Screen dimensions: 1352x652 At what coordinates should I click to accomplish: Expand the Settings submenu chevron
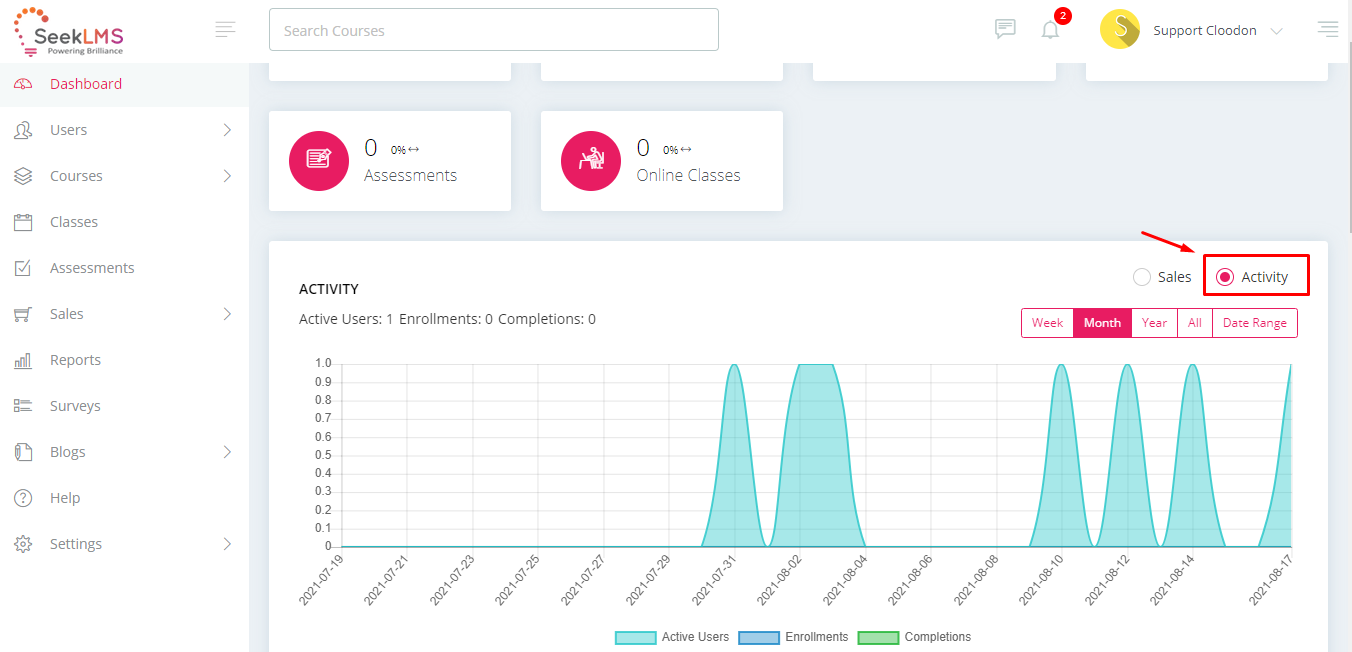(227, 544)
